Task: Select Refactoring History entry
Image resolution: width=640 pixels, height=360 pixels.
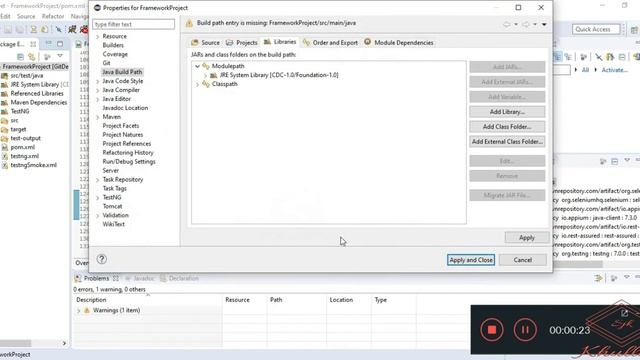Action: [x=128, y=153]
